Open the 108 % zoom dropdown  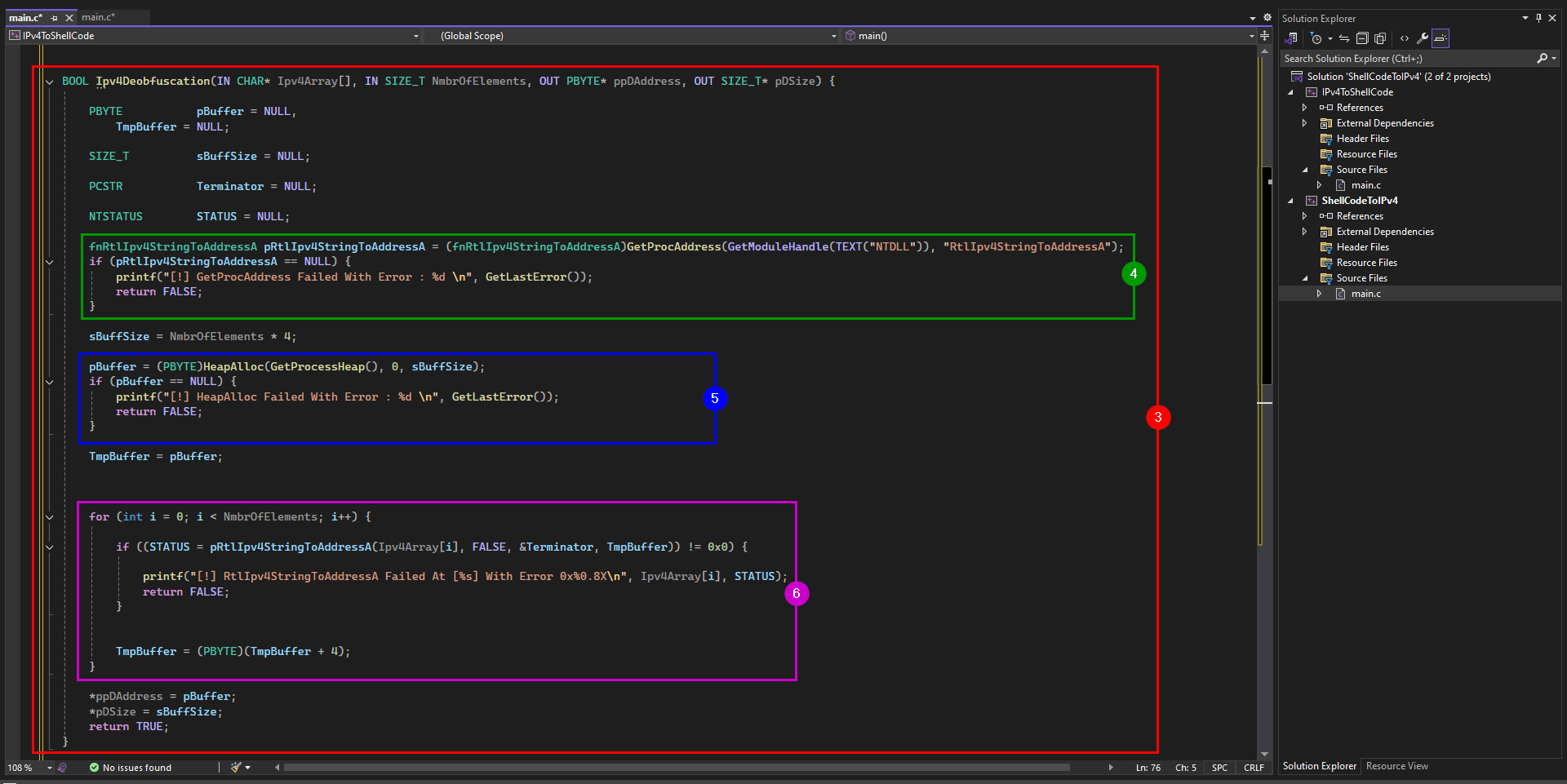point(49,768)
